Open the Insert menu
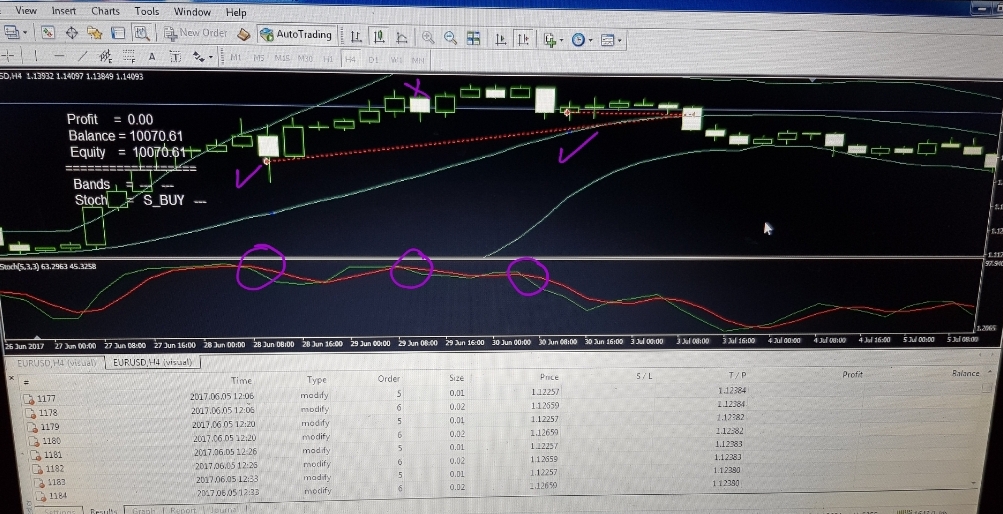 pyautogui.click(x=63, y=10)
